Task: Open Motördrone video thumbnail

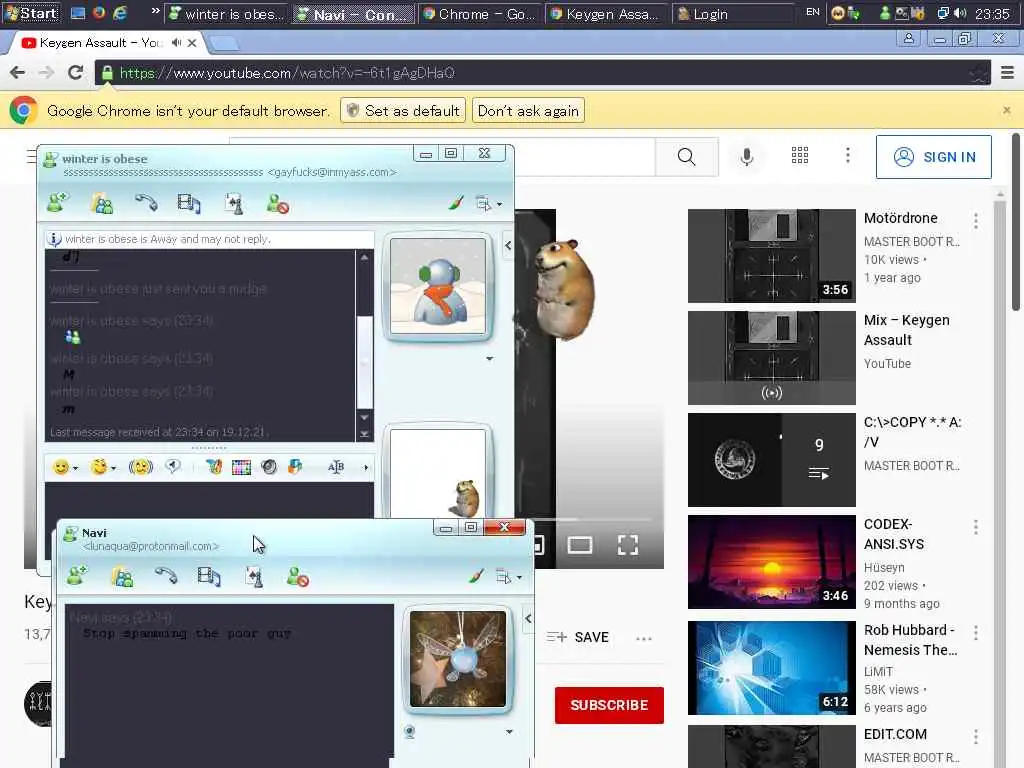Action: coord(772,256)
